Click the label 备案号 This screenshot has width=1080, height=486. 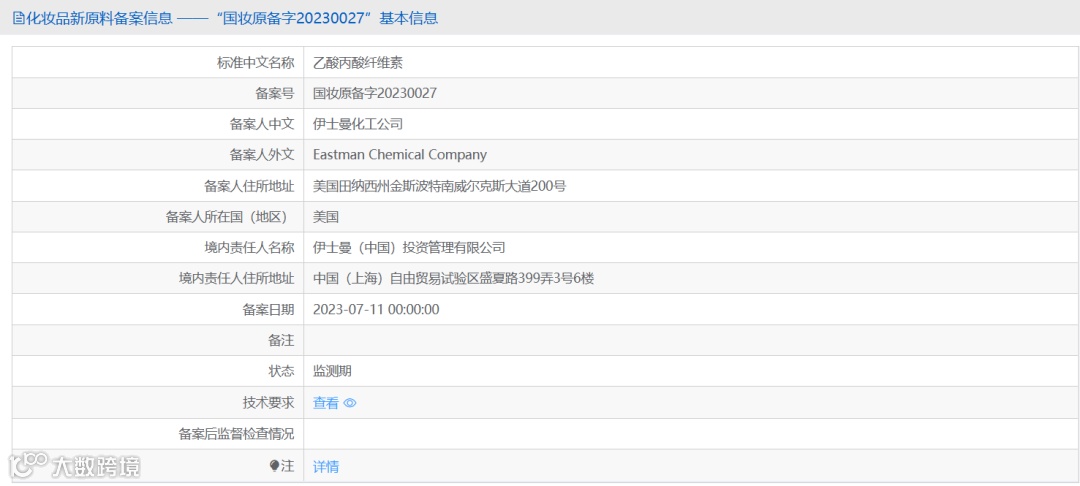pos(274,94)
